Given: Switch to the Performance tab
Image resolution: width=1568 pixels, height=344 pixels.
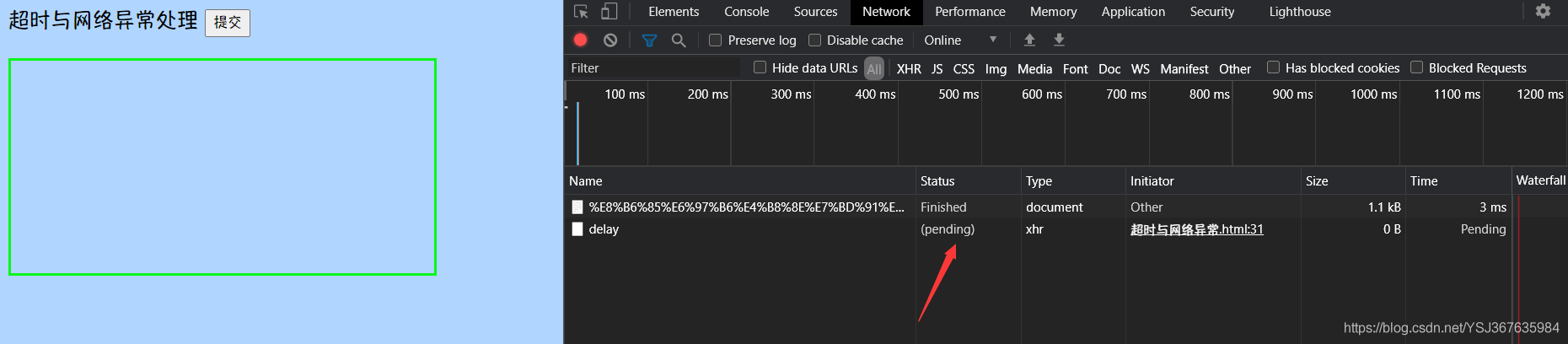Looking at the screenshot, I should tap(969, 12).
